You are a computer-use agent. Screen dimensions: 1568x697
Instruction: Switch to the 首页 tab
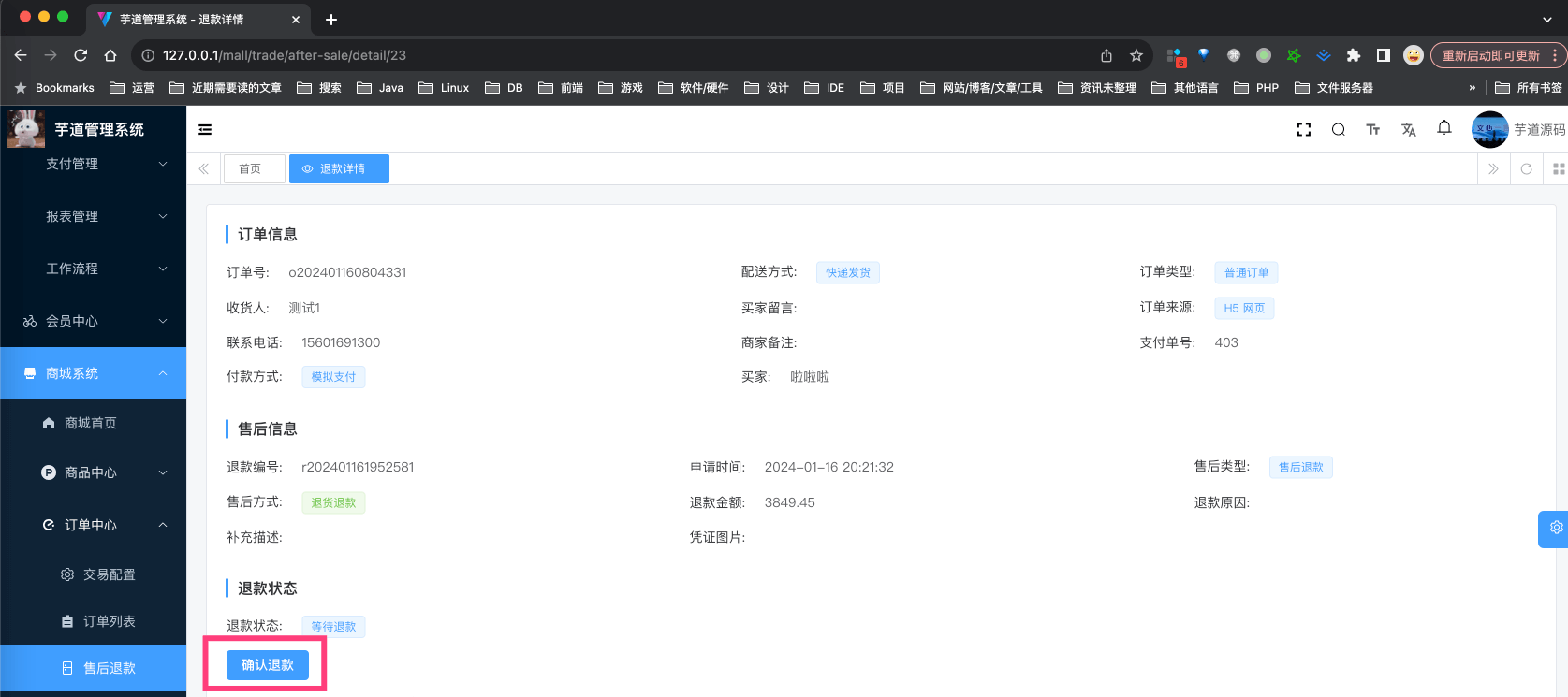coord(250,169)
